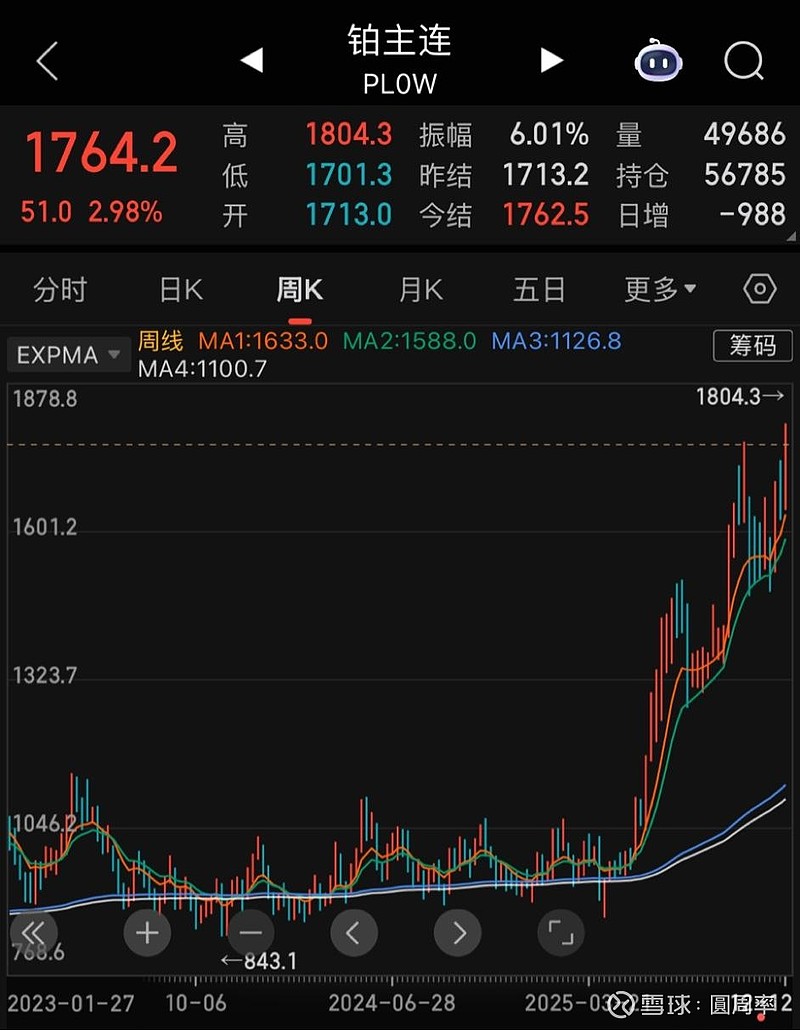
Task: Switch to next instrument with the right triangle
Action: click(x=552, y=61)
